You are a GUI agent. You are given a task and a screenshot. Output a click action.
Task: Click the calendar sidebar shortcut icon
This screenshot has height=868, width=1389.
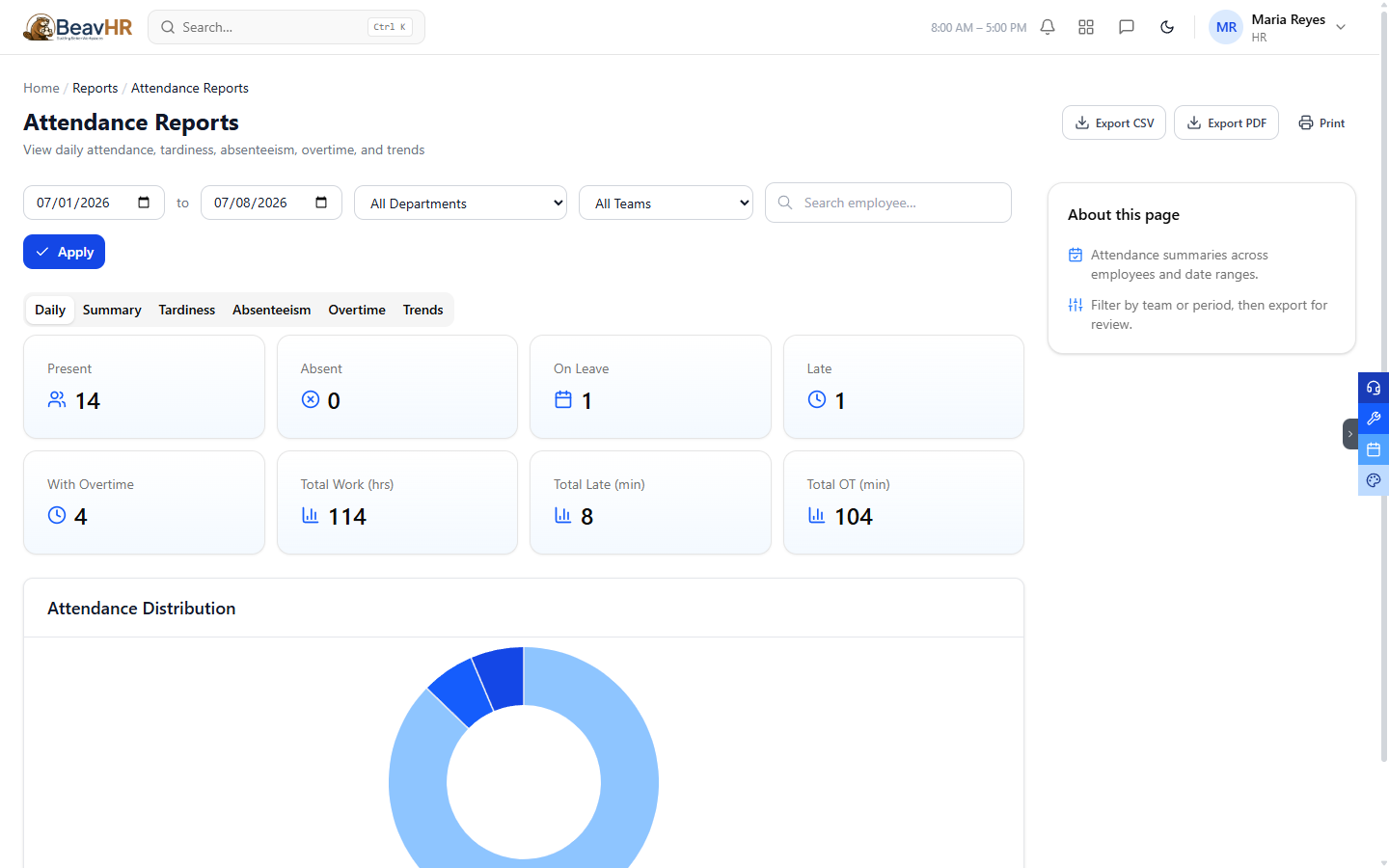click(x=1374, y=449)
